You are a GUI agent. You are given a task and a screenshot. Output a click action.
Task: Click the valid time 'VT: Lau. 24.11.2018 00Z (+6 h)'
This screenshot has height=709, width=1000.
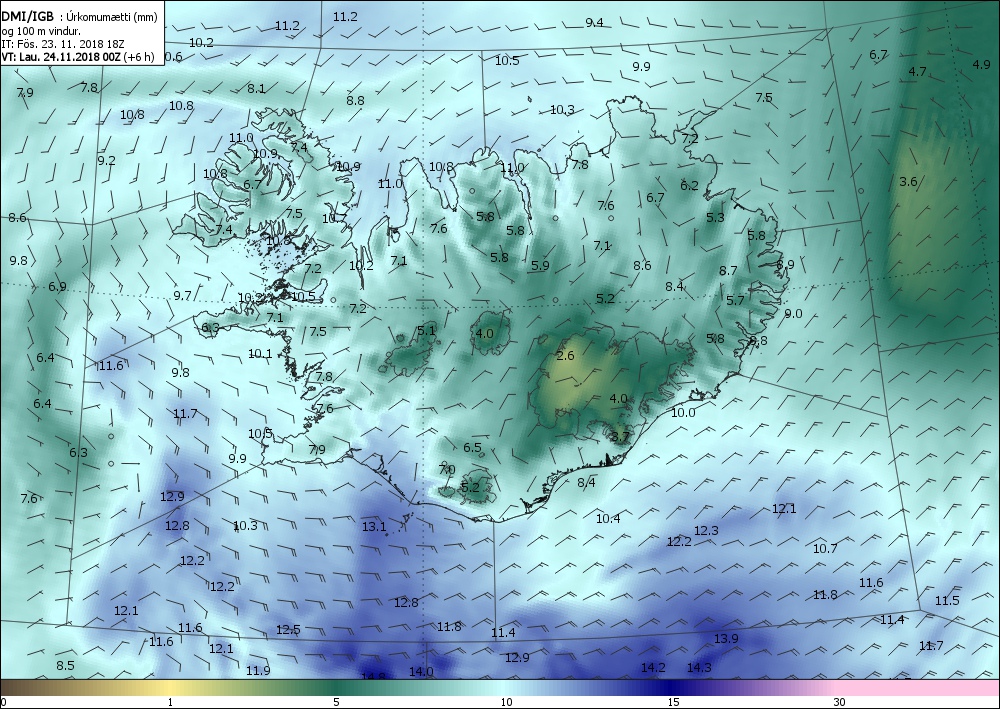[x=78, y=57]
